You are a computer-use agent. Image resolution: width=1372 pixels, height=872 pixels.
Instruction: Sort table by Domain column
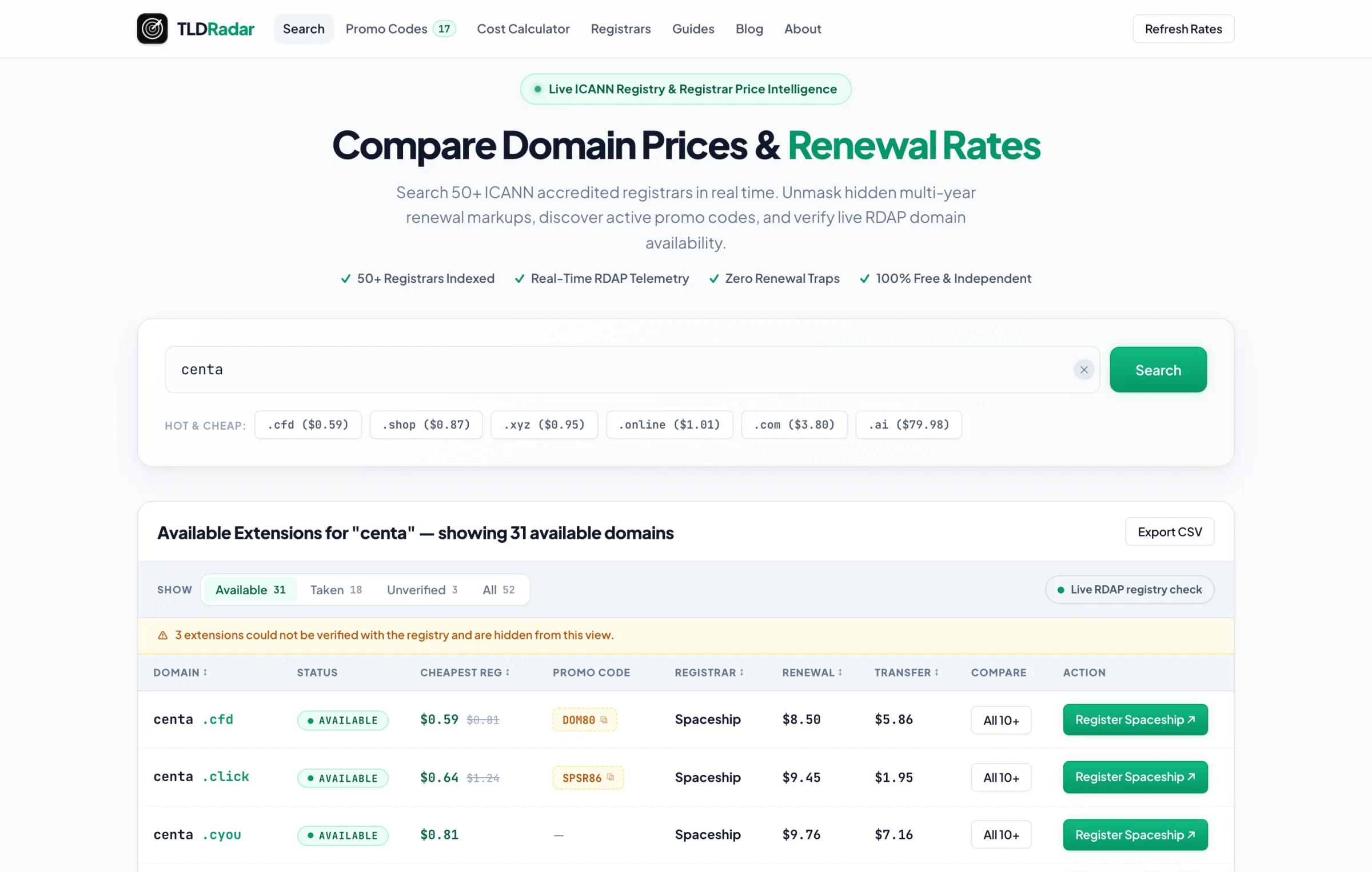(x=180, y=673)
